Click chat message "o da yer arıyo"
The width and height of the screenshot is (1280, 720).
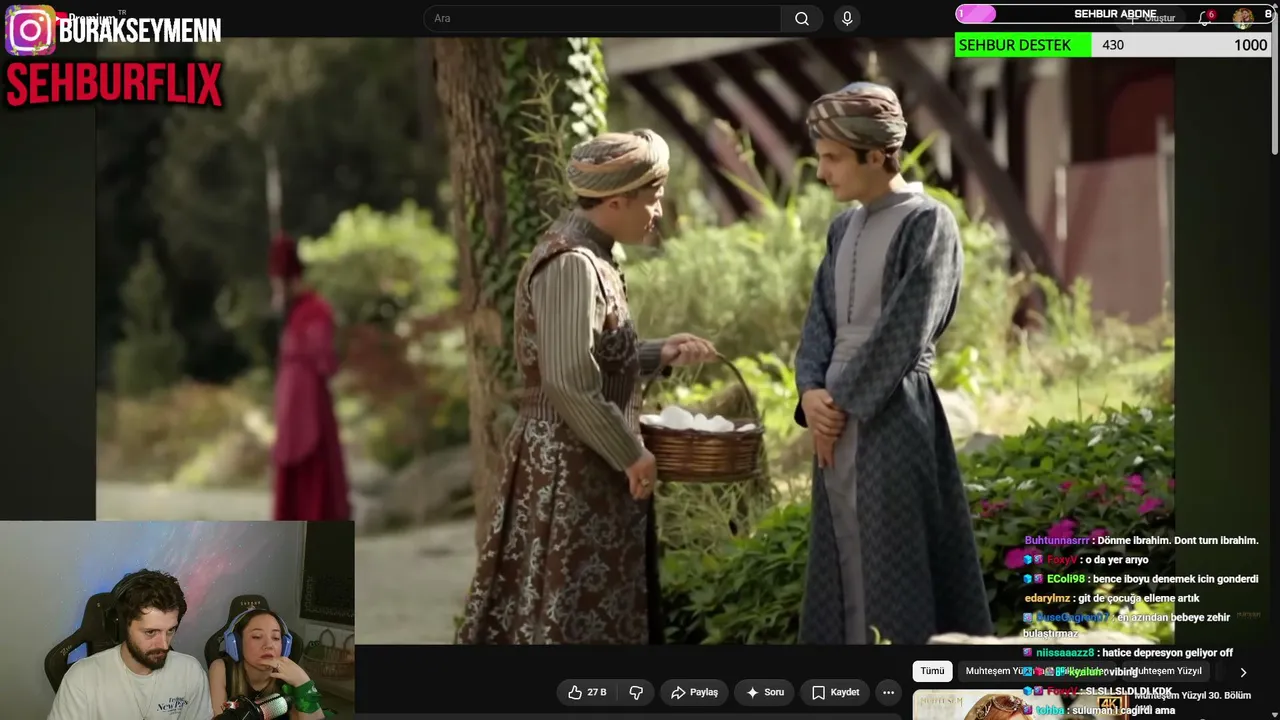click(1116, 560)
